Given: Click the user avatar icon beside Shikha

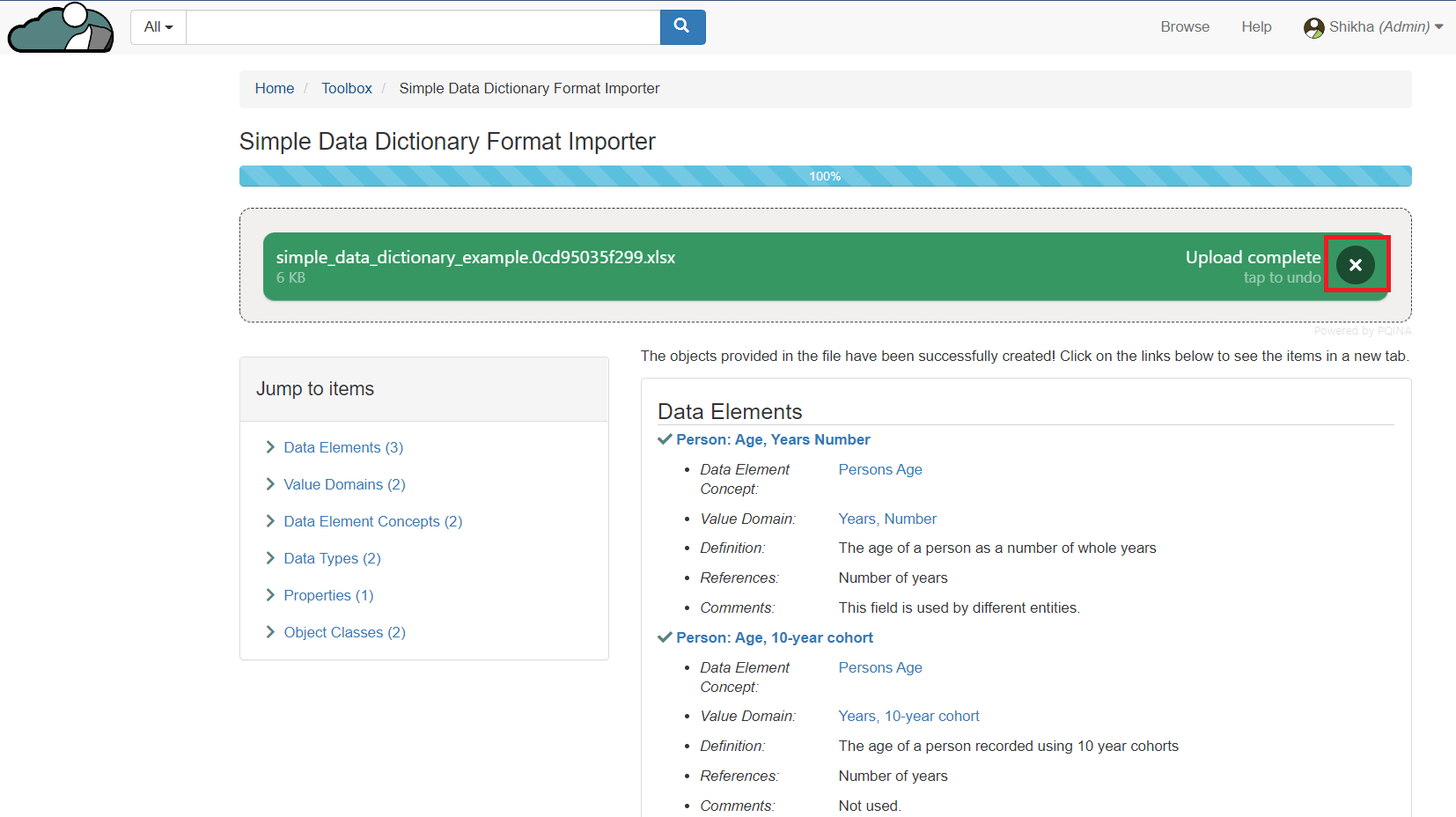Looking at the screenshot, I should pos(1313,28).
